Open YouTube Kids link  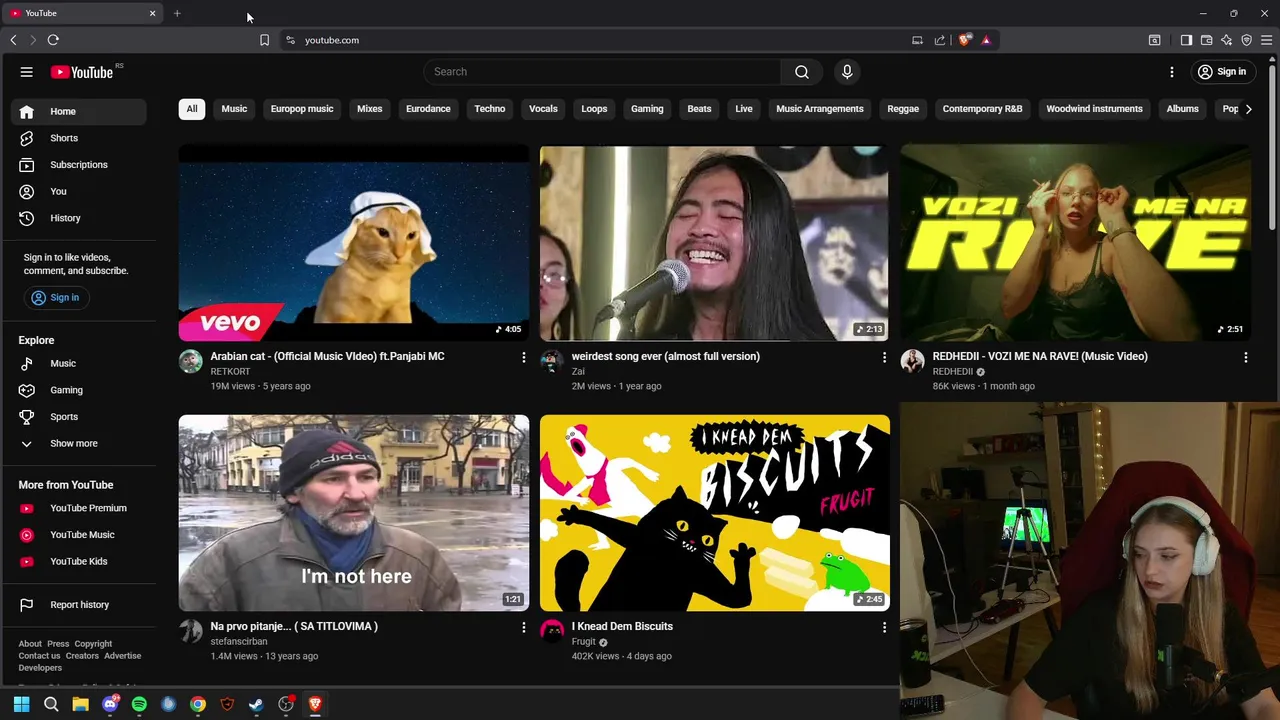point(78,561)
